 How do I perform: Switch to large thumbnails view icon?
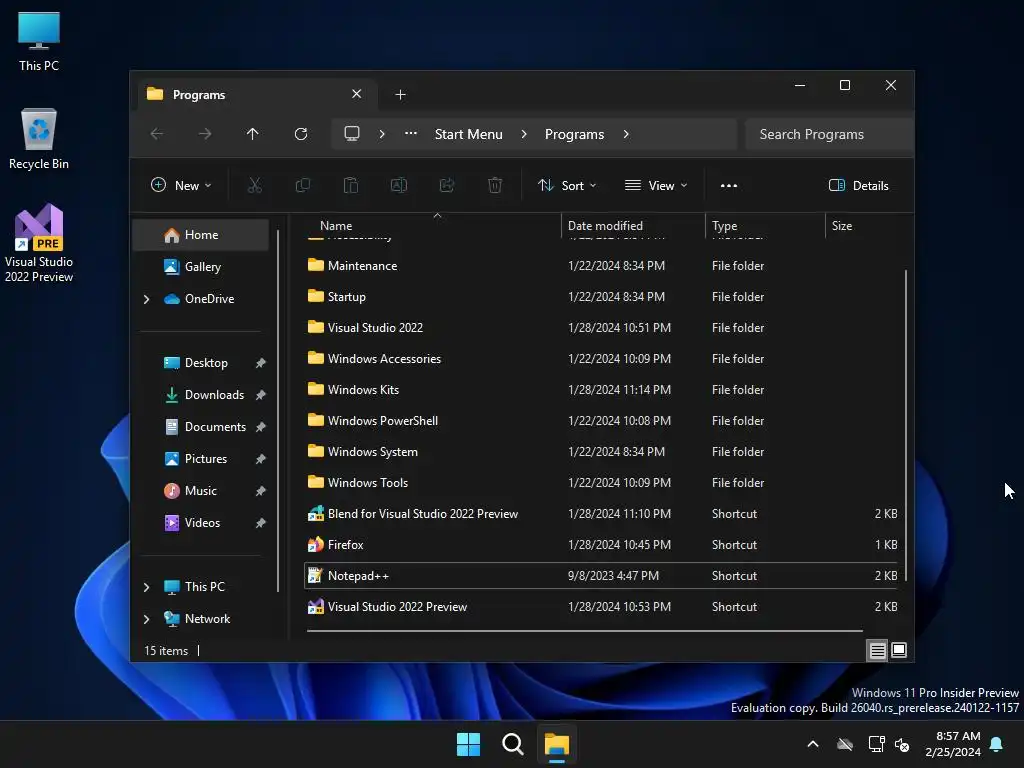tap(899, 650)
